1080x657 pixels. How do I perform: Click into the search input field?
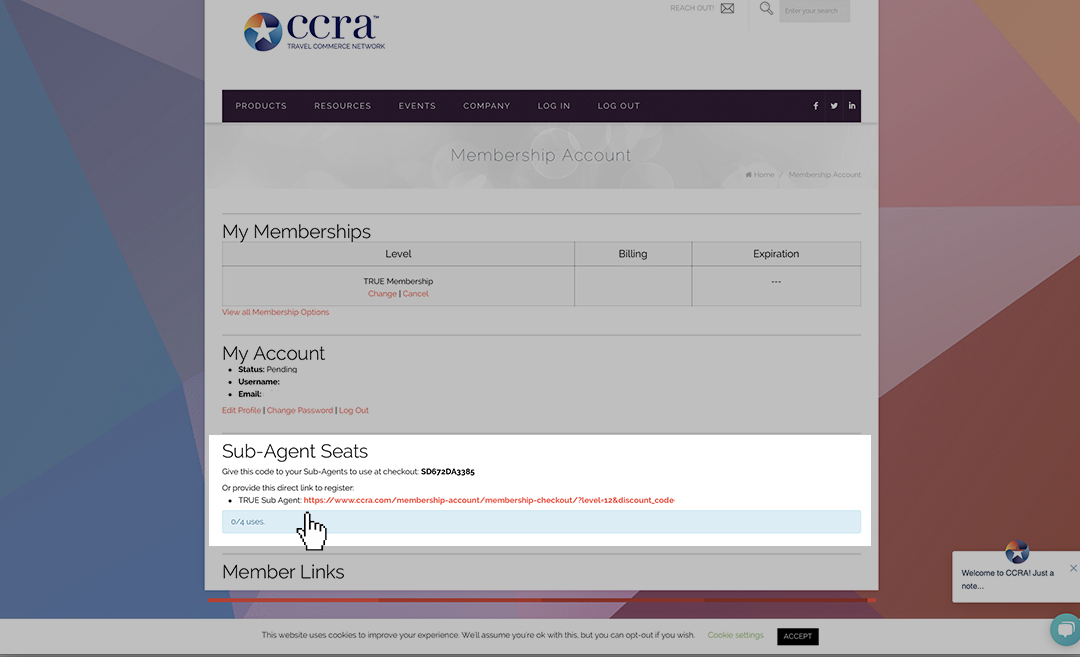pyautogui.click(x=814, y=11)
